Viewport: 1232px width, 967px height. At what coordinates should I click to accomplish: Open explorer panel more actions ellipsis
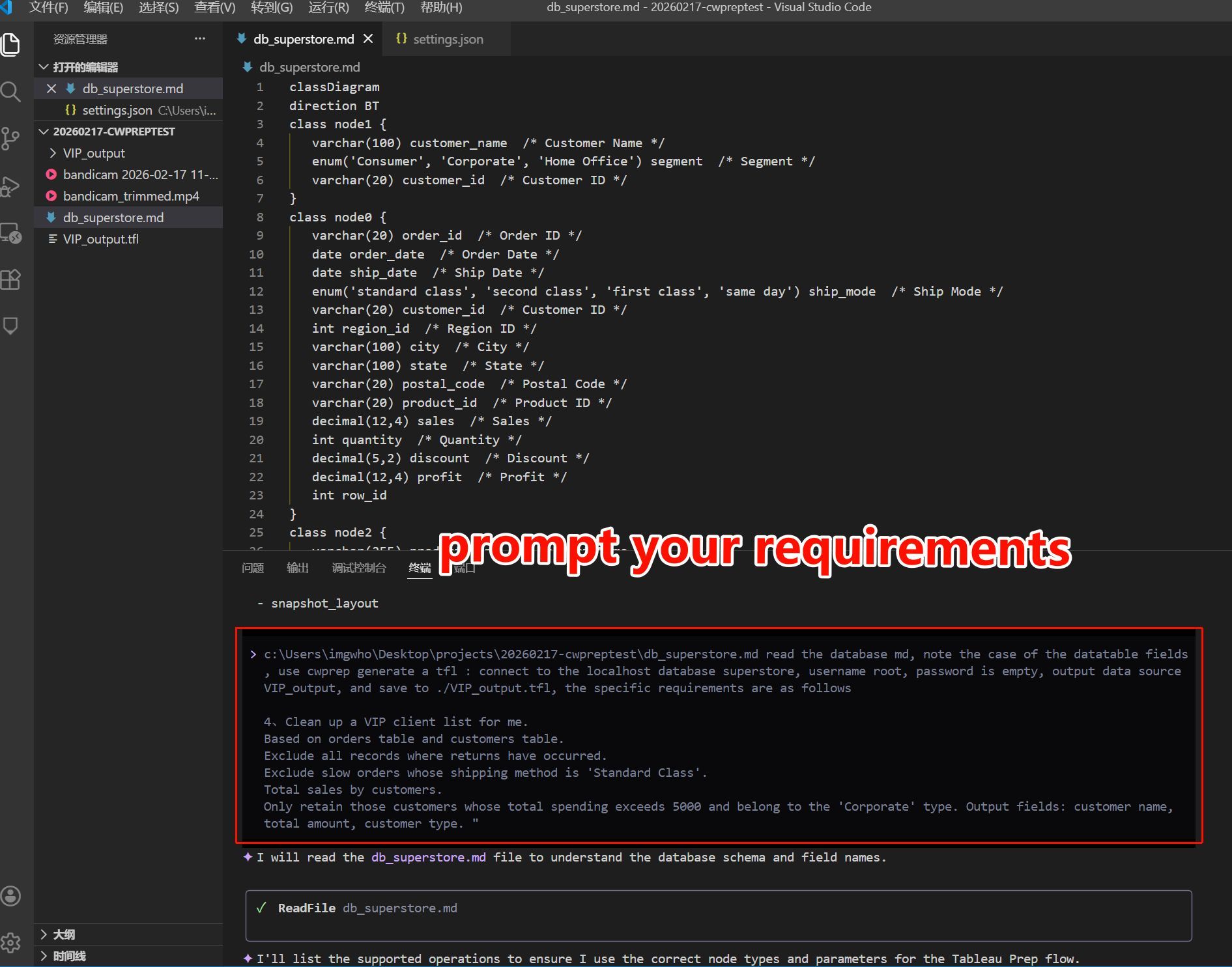[x=200, y=39]
